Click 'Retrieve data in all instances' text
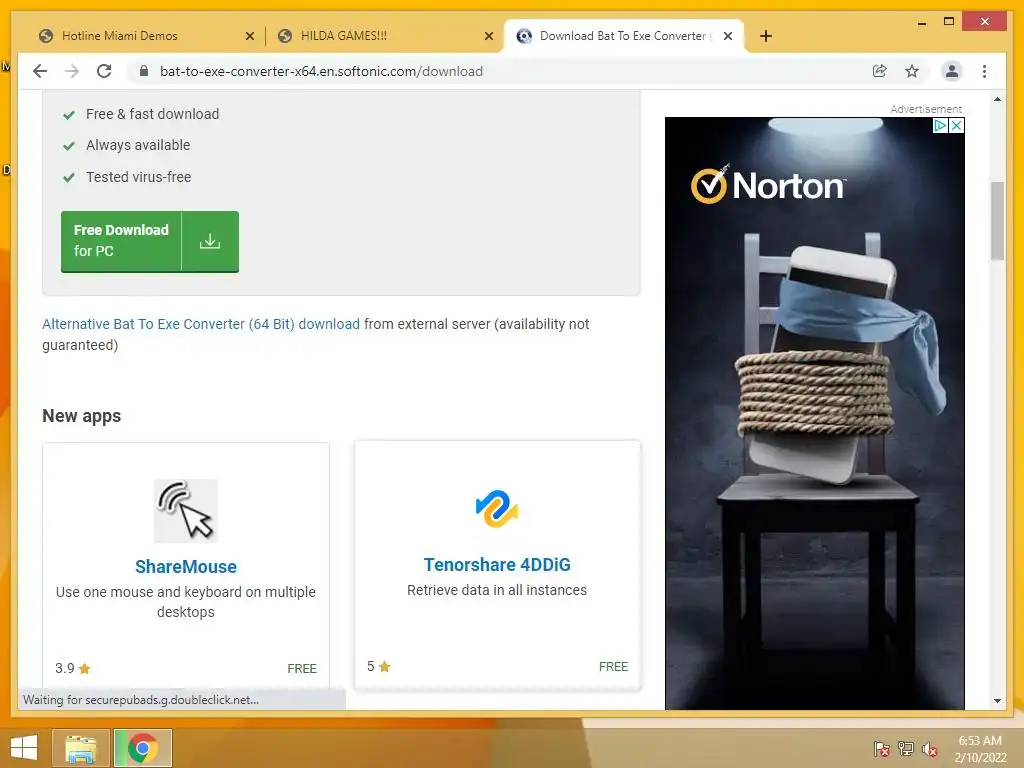Viewport: 1024px width, 768px height. 497,590
